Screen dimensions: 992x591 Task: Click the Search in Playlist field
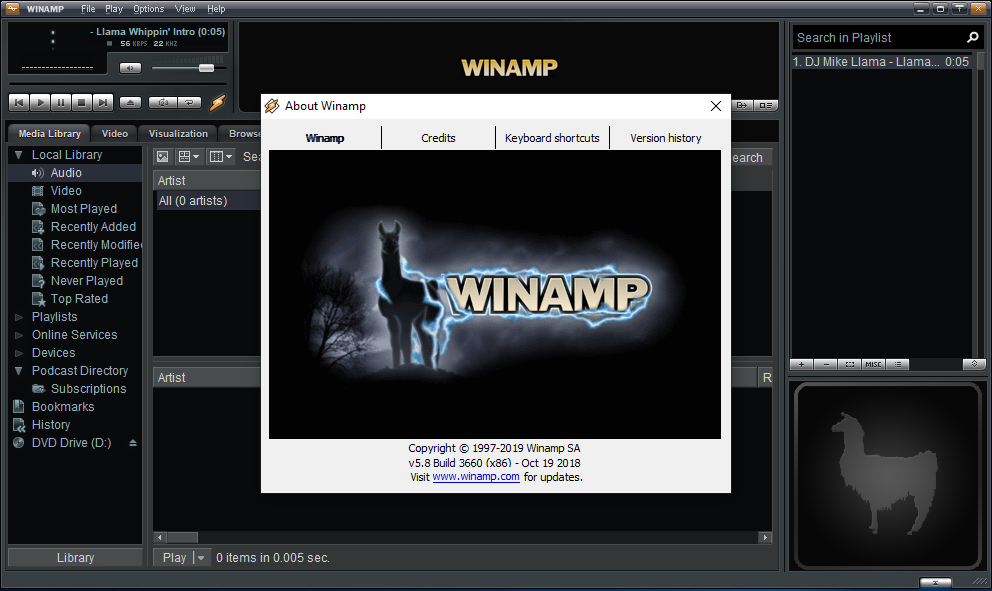click(x=878, y=38)
